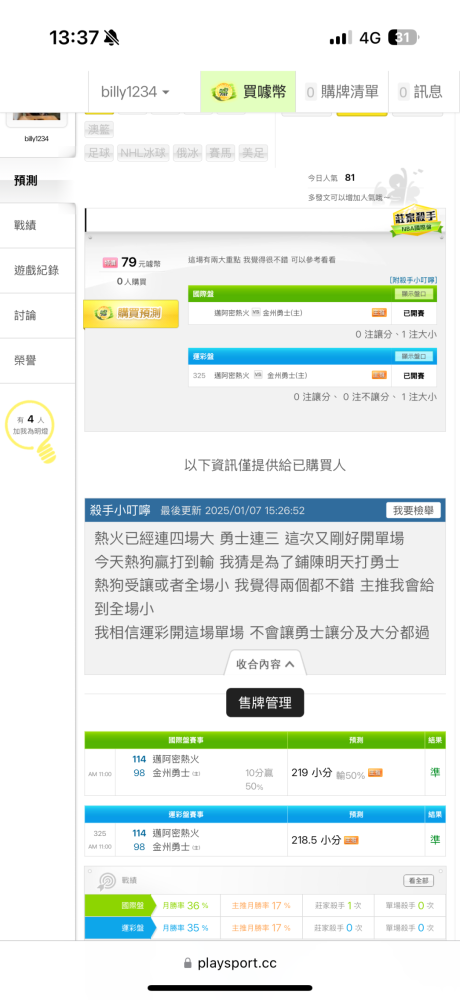Click 顯示盤口 in the 運彩盤 header
This screenshot has height=1000, width=460.
(x=414, y=357)
